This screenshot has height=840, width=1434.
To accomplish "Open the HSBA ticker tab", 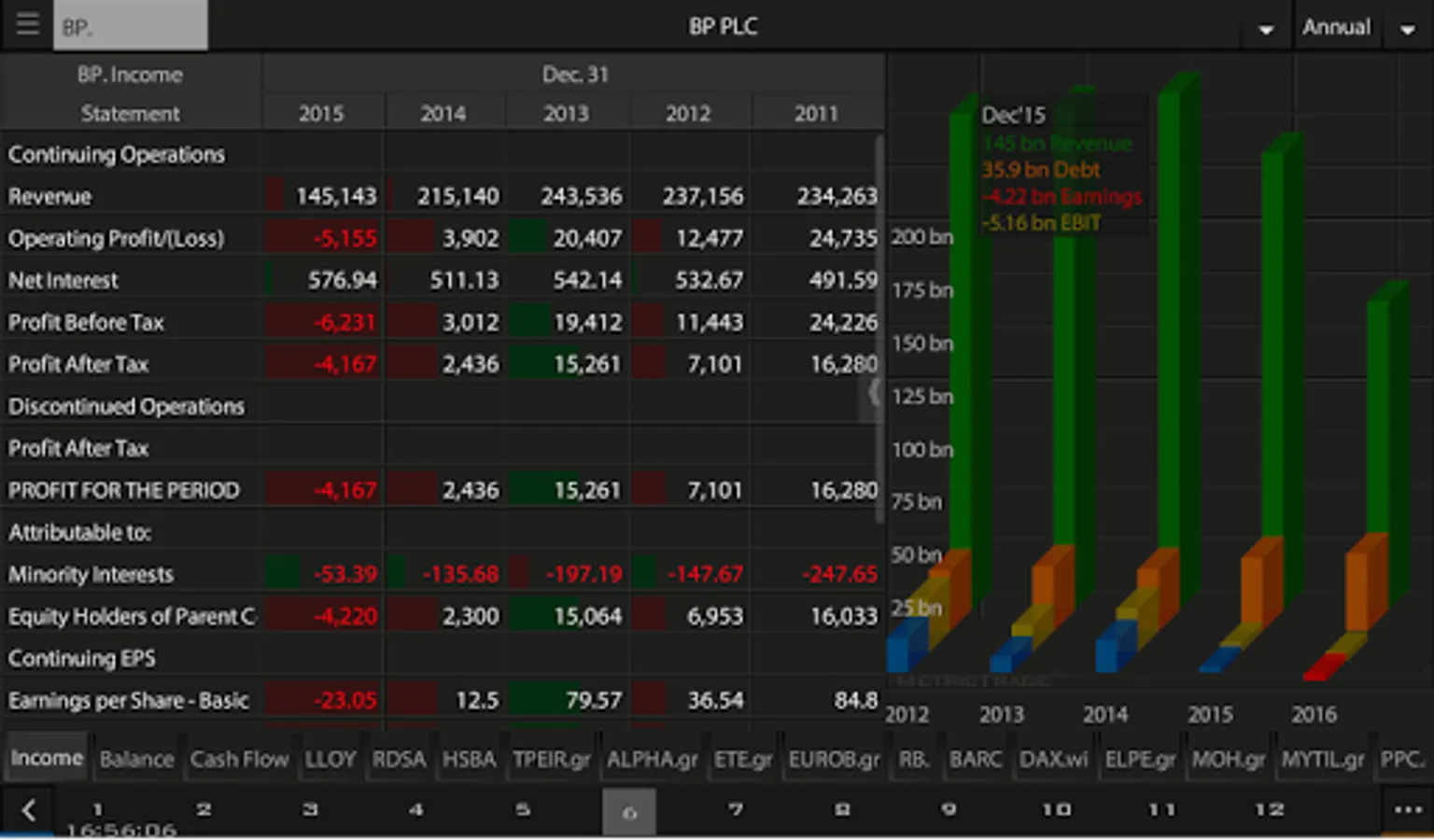I will click(469, 759).
